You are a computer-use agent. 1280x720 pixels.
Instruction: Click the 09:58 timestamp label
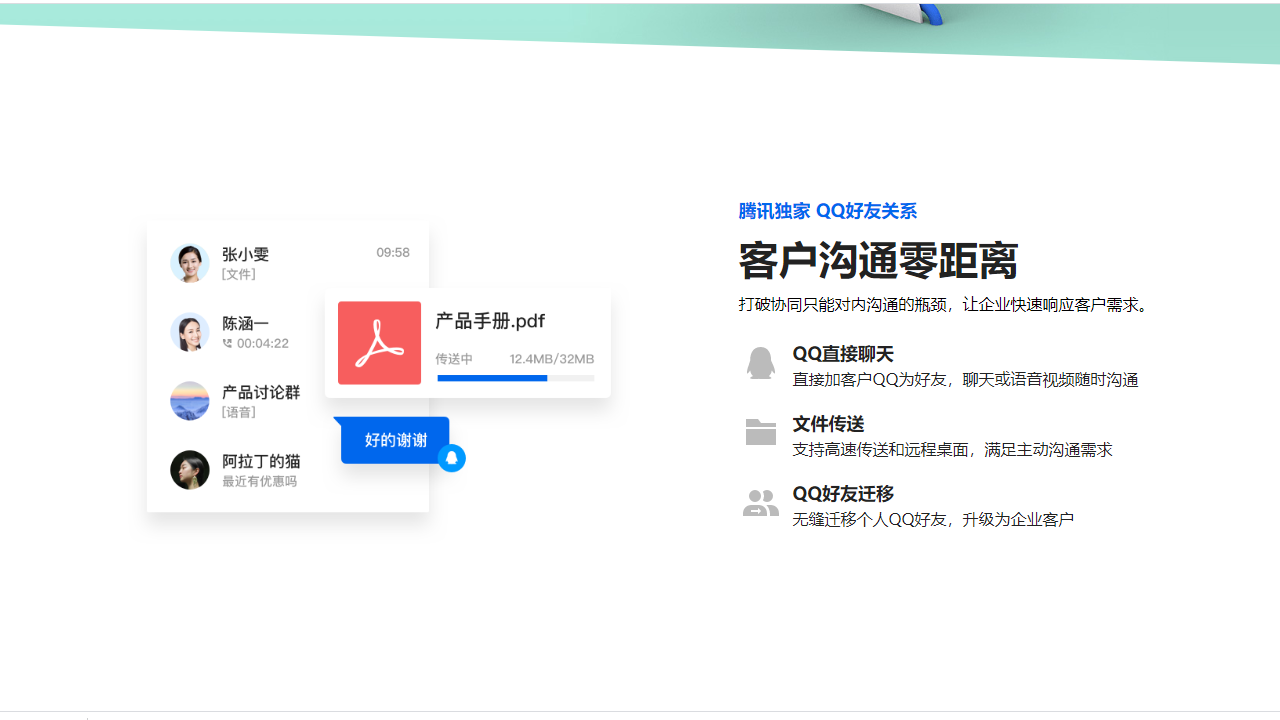[392, 253]
